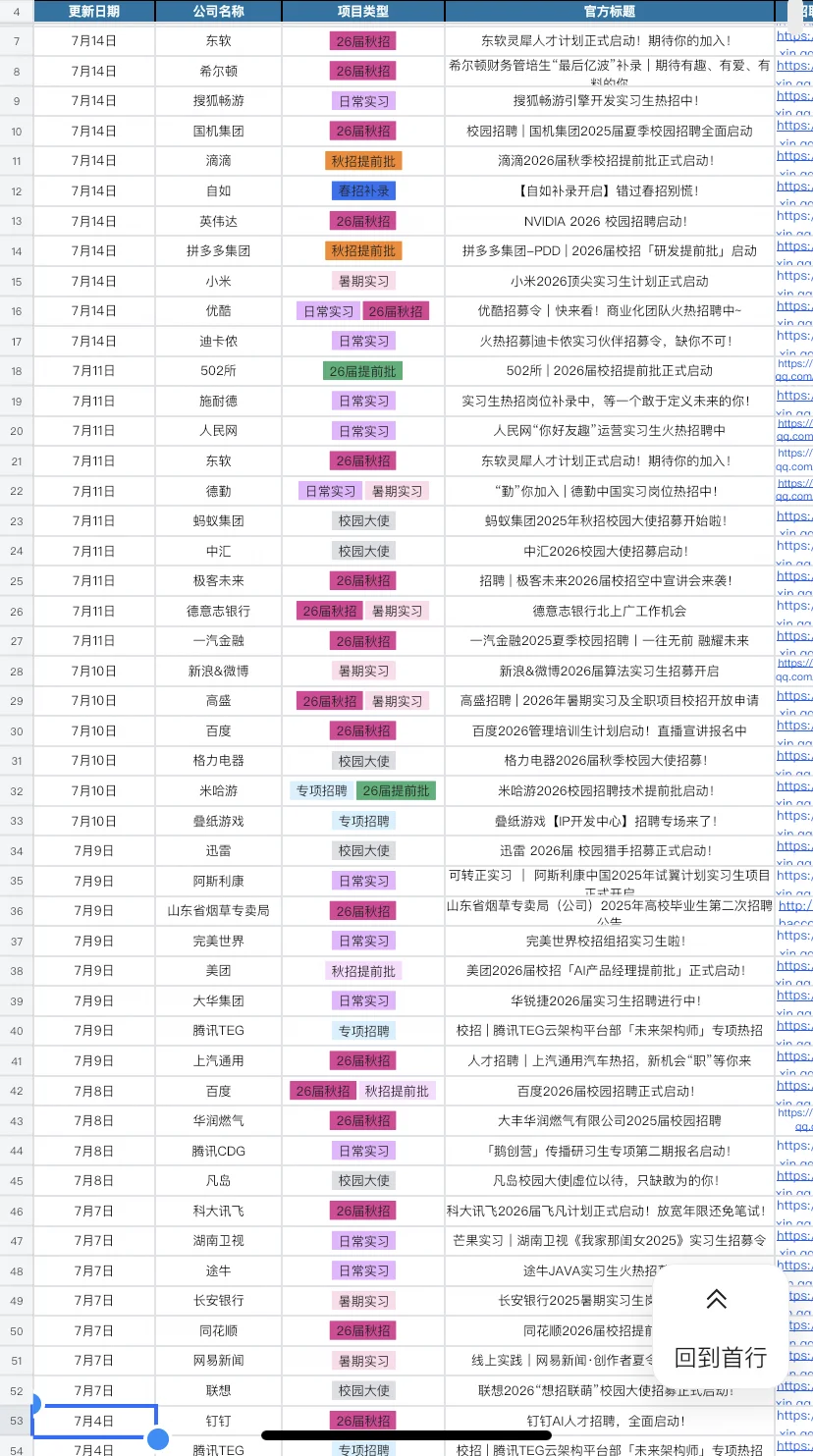Click the 校园大使 tag in the 蚂蚁集团 row

point(363,521)
